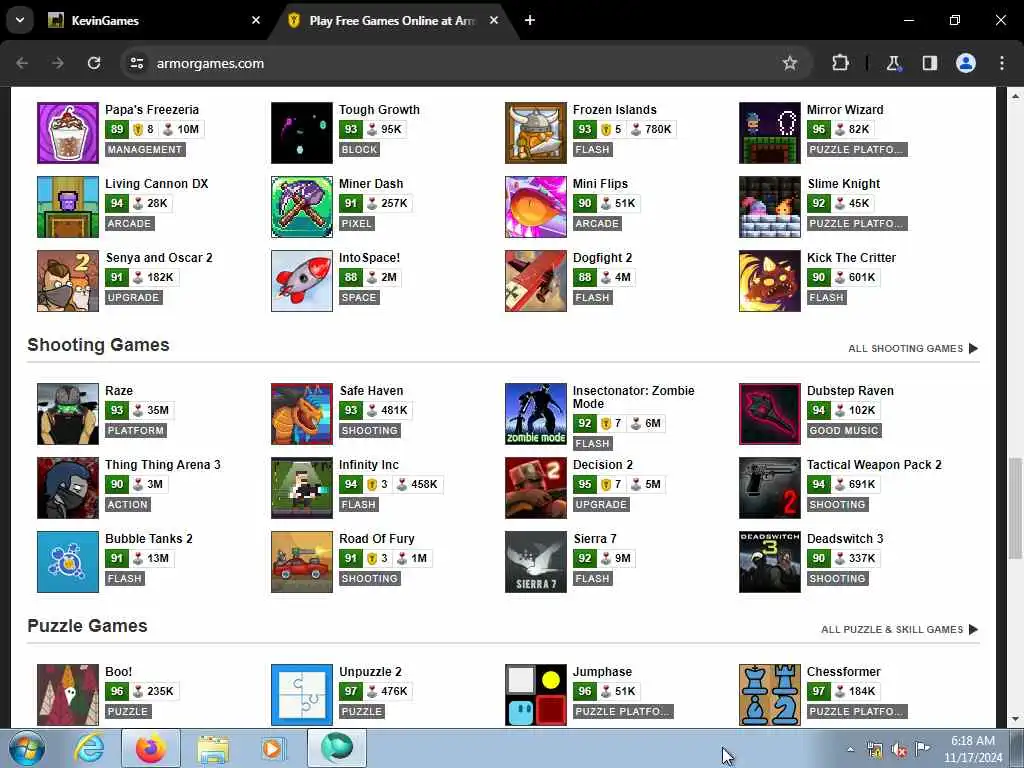Close the KevinGames tab
Screen dimensions: 1024x768
coord(256,20)
